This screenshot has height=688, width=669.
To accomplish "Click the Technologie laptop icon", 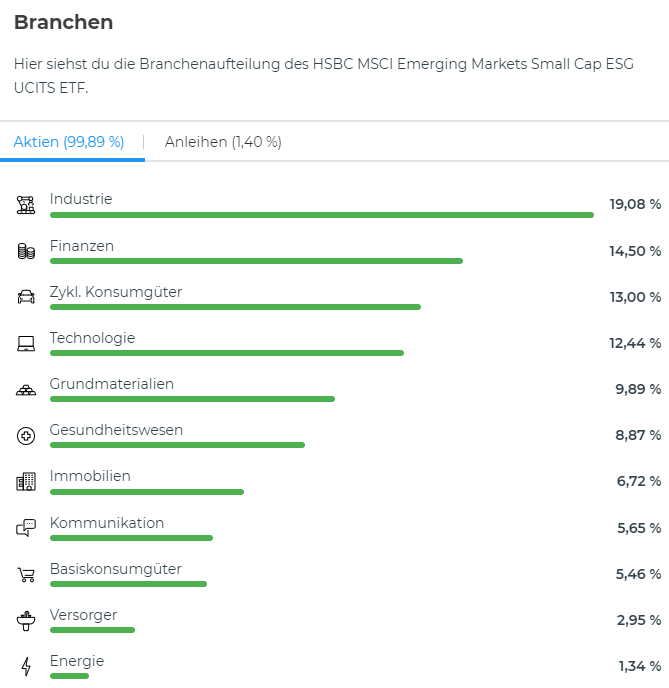I will click(x=26, y=344).
